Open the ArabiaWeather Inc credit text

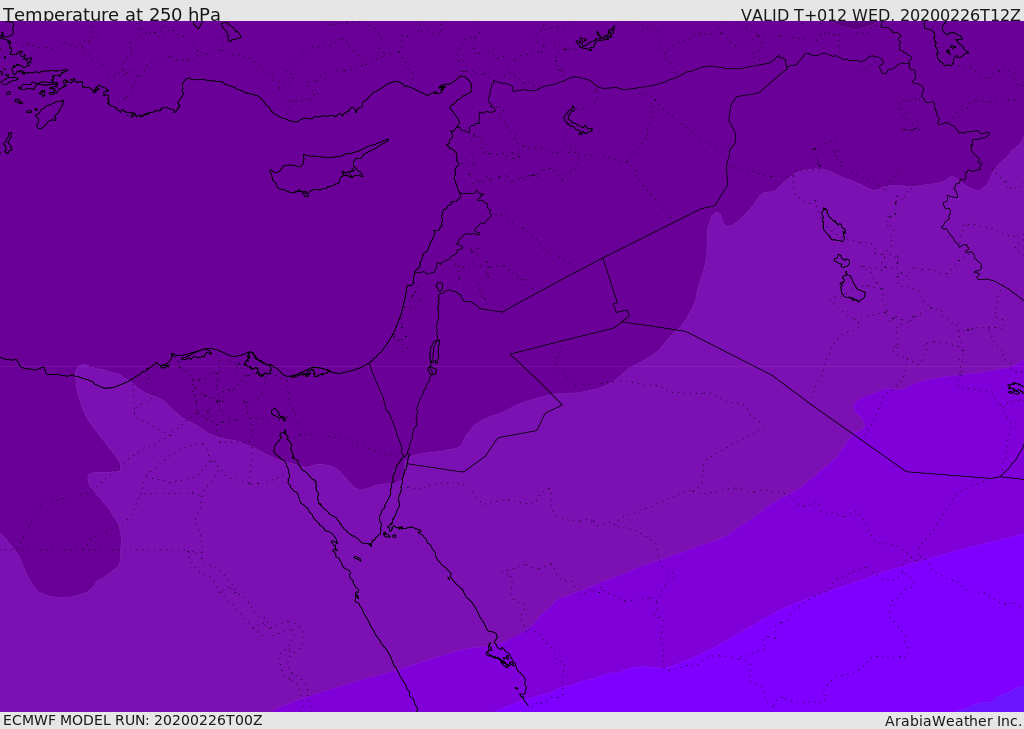point(953,721)
